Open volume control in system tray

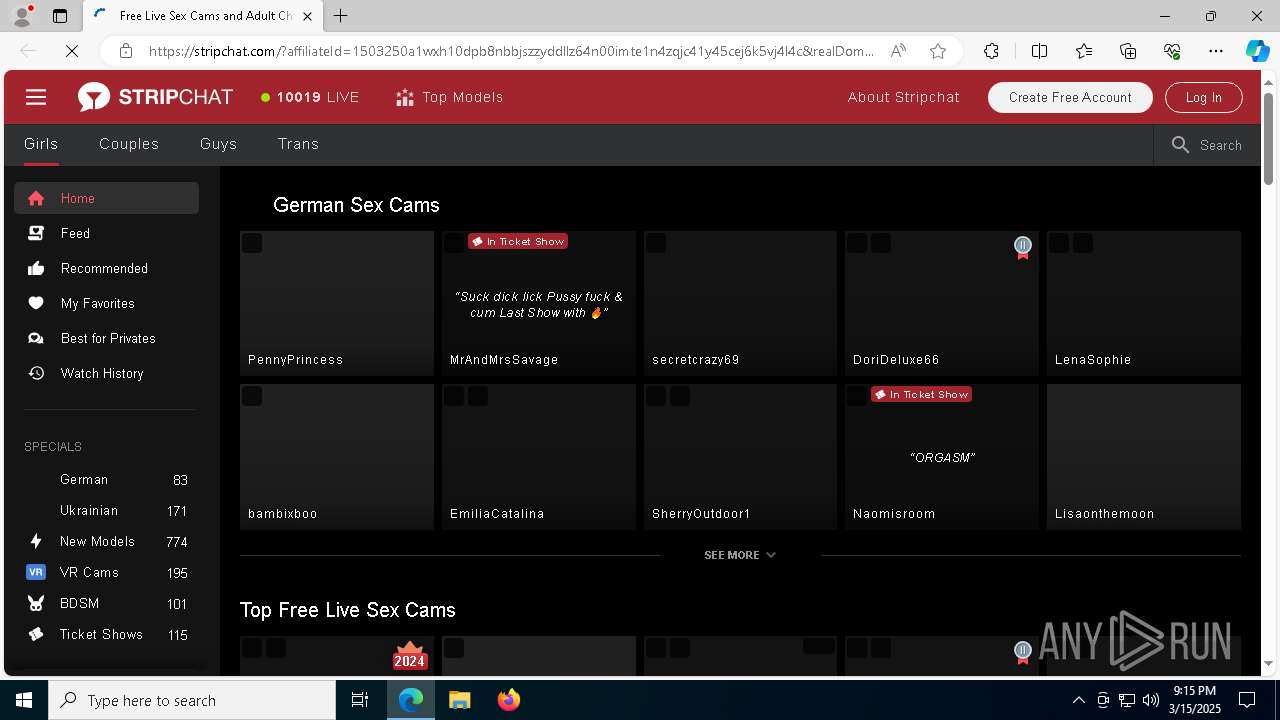(x=1150, y=700)
